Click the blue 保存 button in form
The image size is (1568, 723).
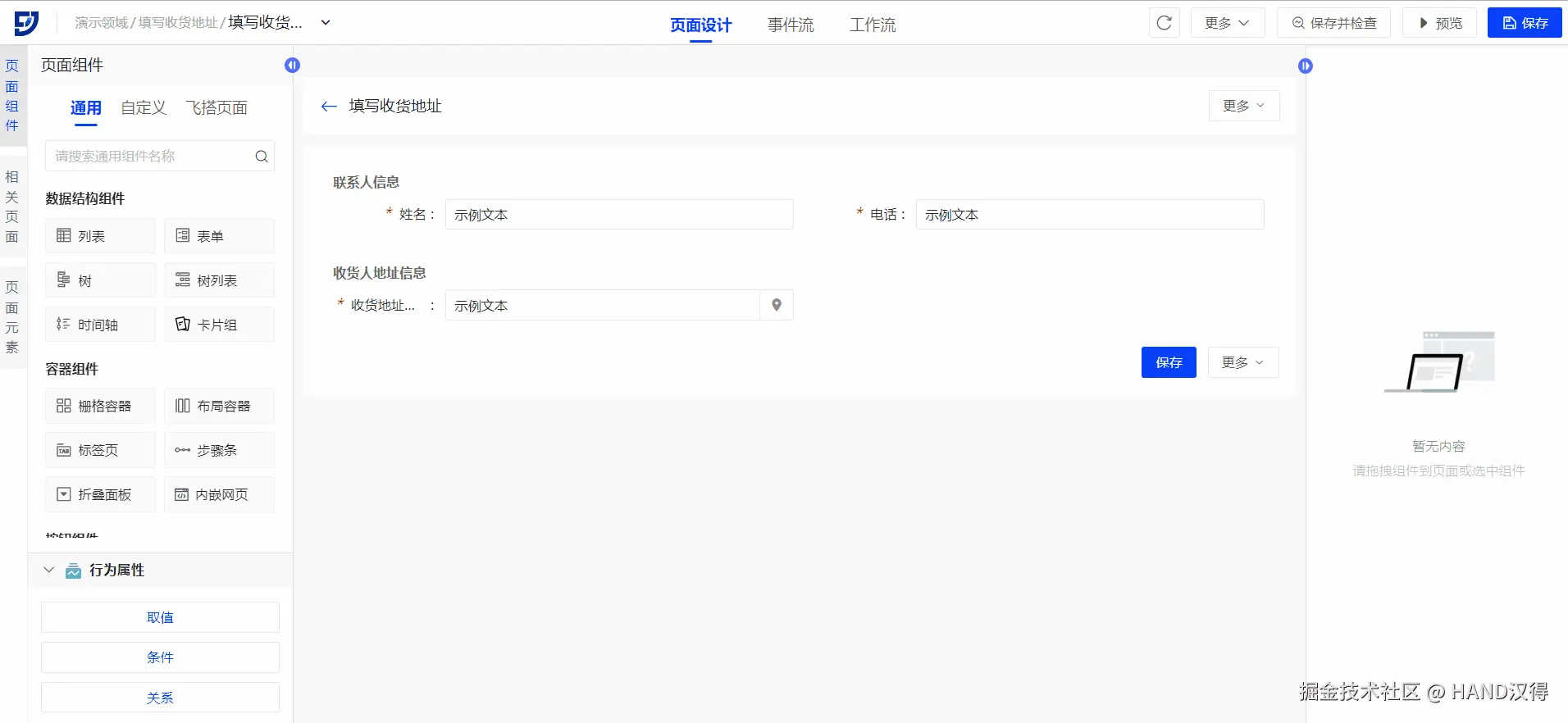point(1169,362)
